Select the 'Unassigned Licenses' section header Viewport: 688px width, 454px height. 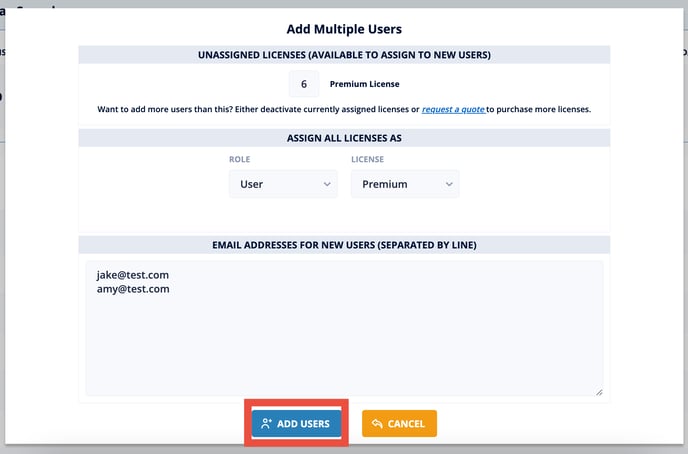coord(344,55)
